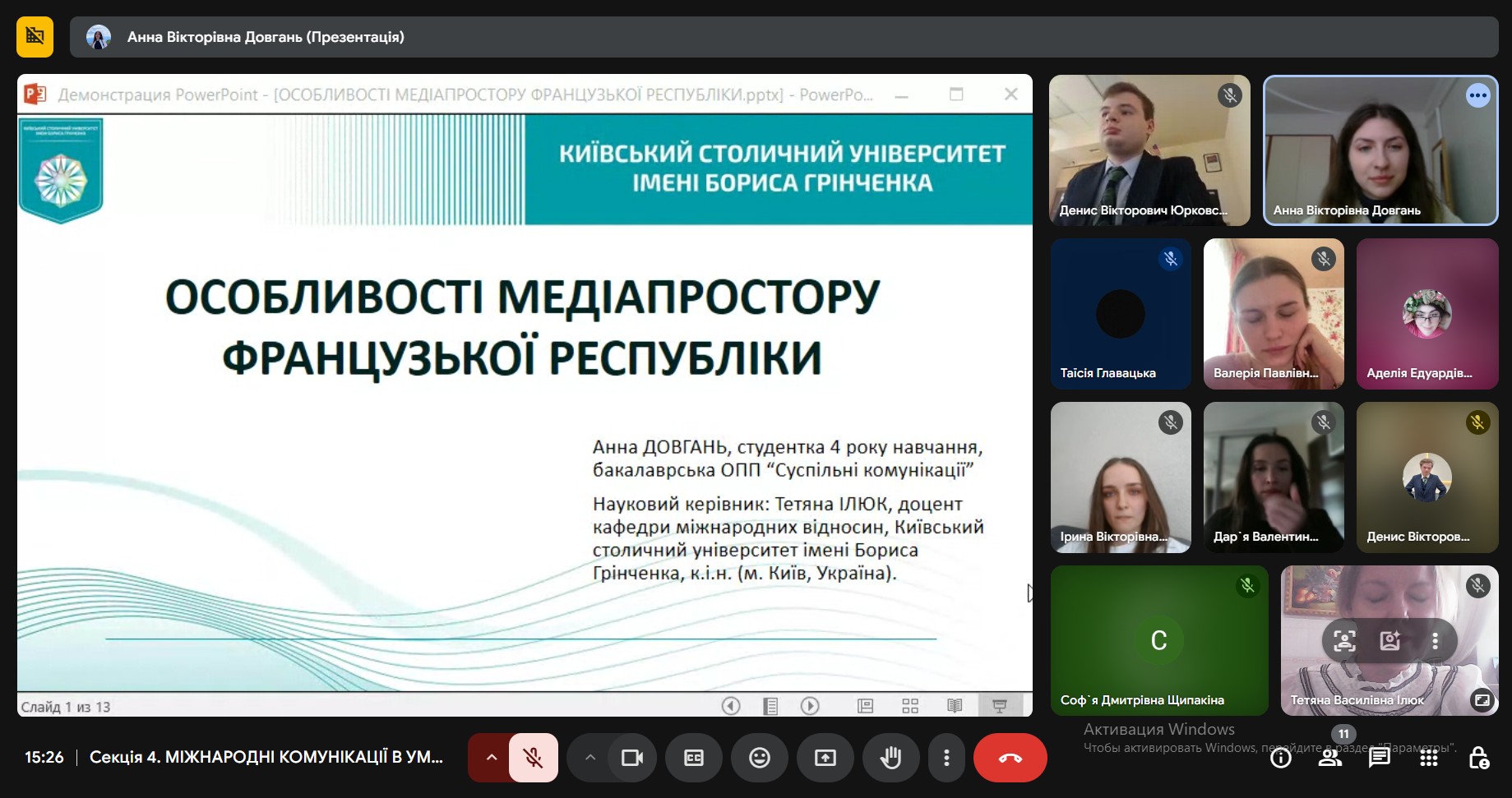Unmute the microphone in call controls
The height and width of the screenshot is (798, 1512).
(x=533, y=758)
